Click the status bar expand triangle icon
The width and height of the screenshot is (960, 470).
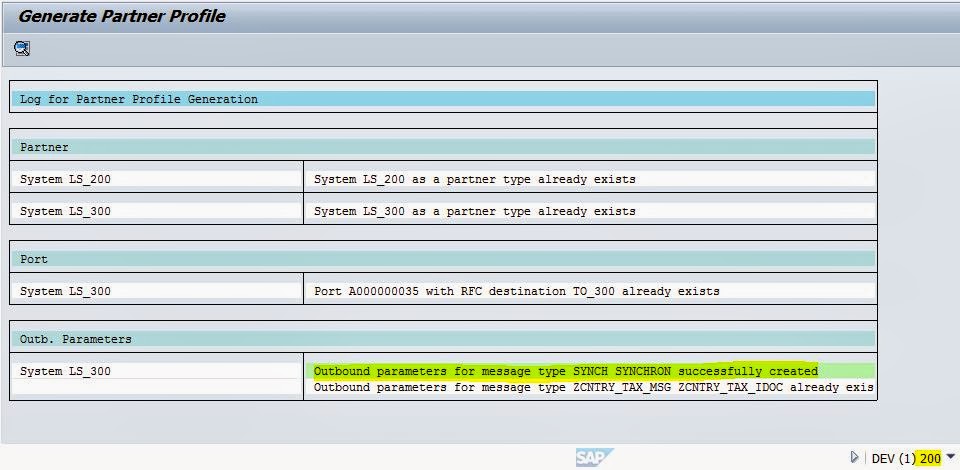(855, 457)
